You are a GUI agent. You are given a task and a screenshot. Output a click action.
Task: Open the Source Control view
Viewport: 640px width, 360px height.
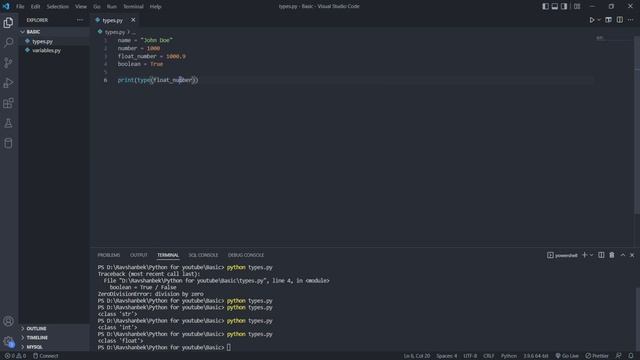(x=8, y=62)
